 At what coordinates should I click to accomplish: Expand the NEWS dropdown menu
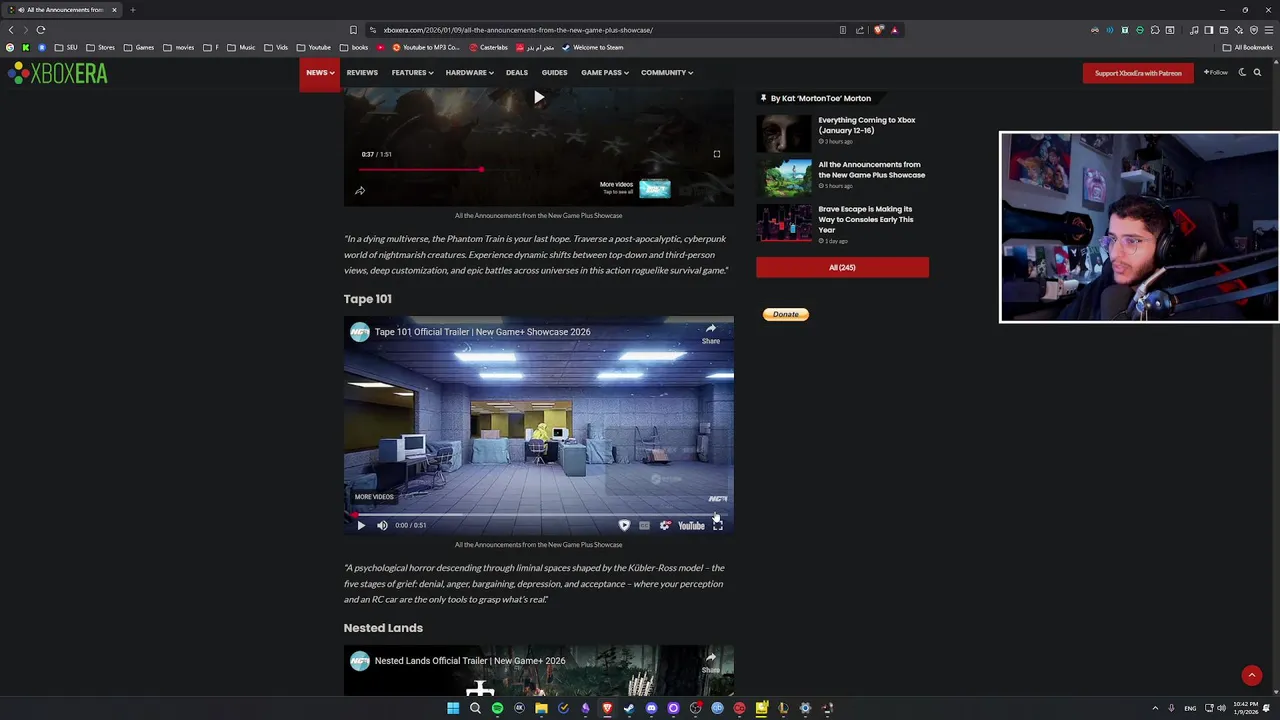click(320, 72)
